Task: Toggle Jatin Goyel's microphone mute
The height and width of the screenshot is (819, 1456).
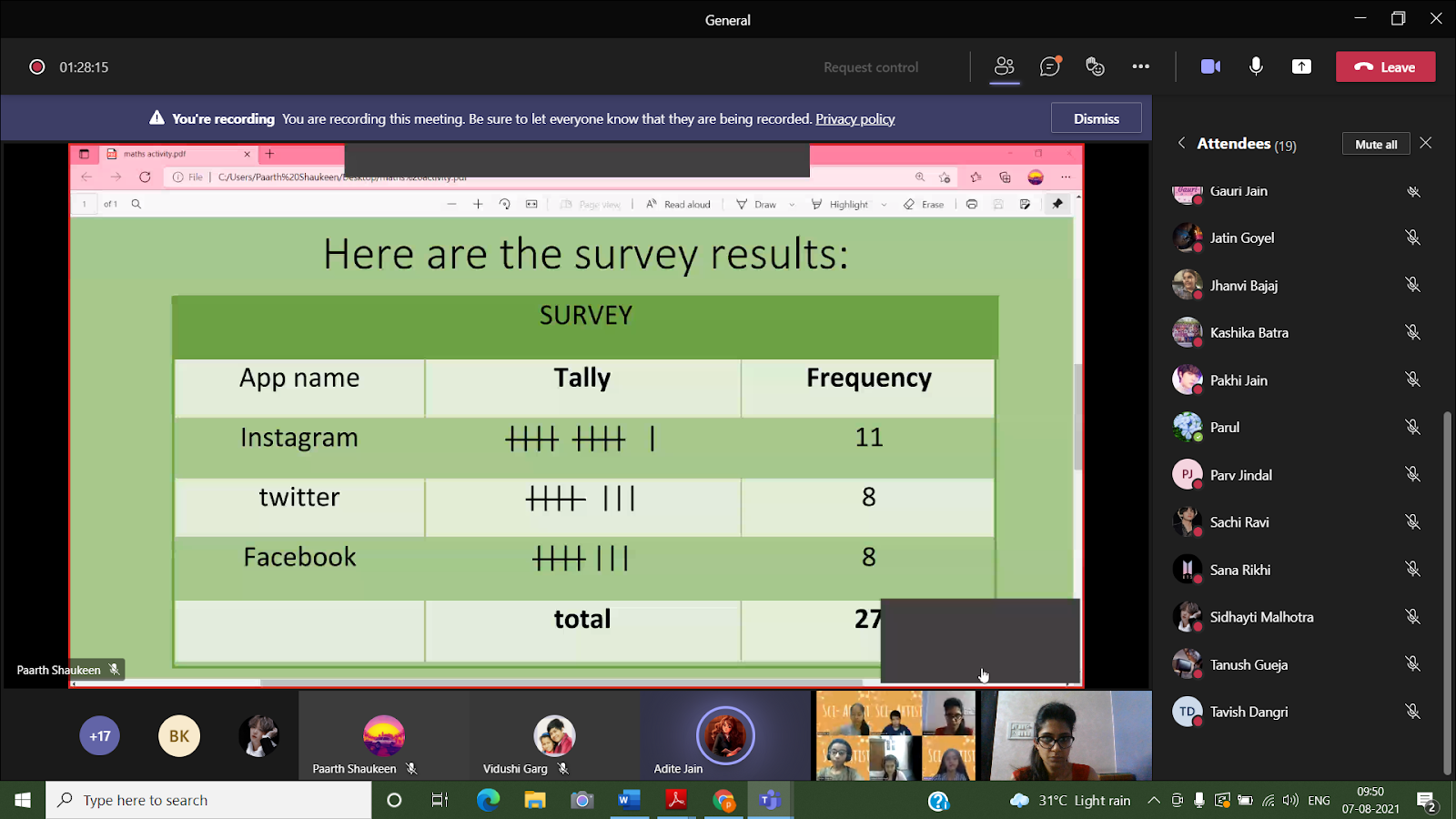Action: point(1412,238)
